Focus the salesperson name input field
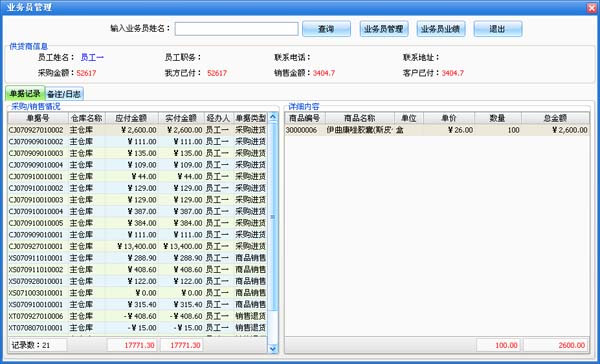This screenshot has width=600, height=364. (x=236, y=29)
